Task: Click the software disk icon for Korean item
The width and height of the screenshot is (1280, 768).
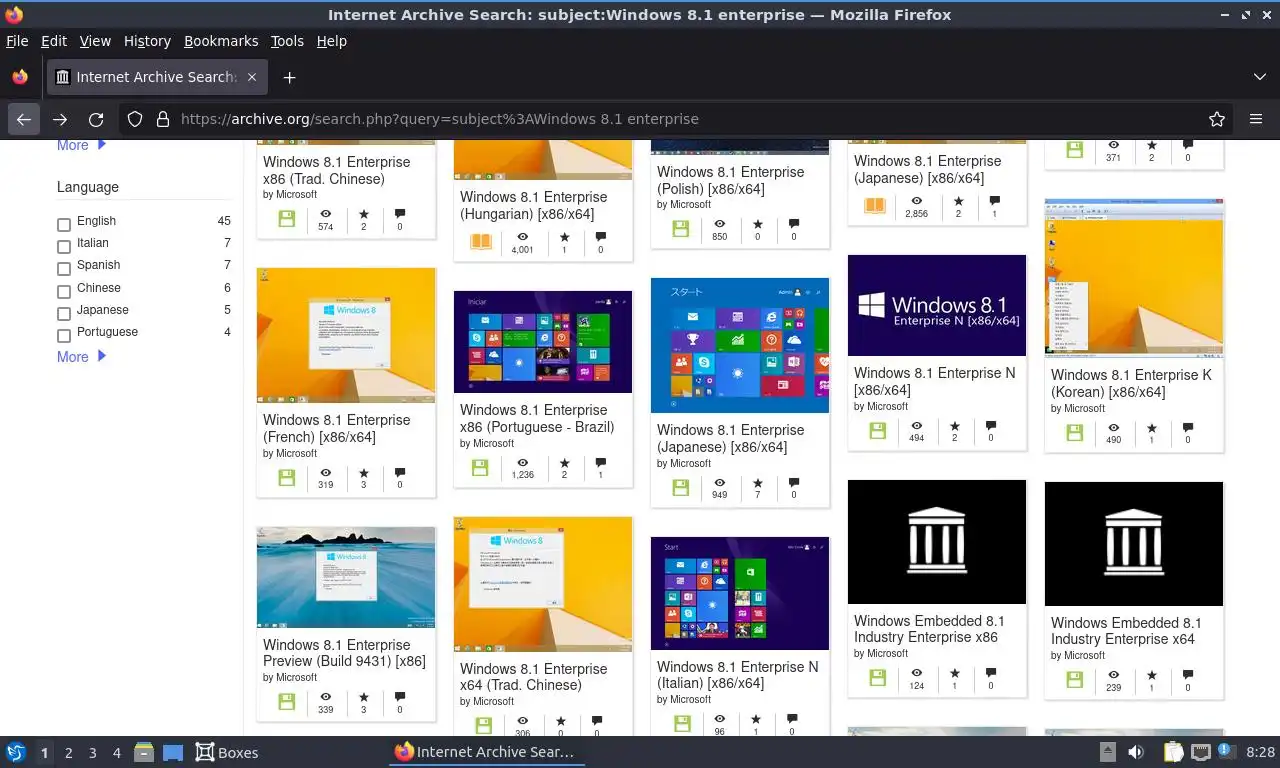Action: tap(1075, 433)
